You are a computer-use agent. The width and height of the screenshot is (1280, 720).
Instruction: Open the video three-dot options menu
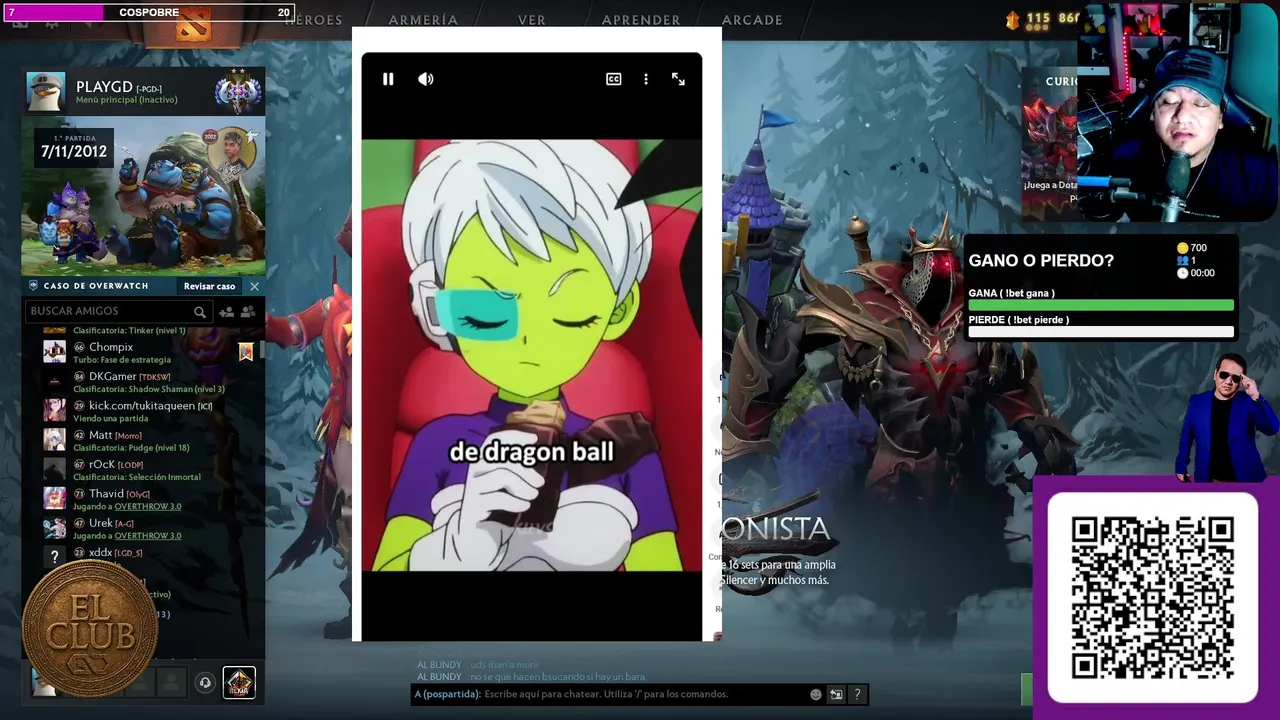pyautogui.click(x=646, y=79)
